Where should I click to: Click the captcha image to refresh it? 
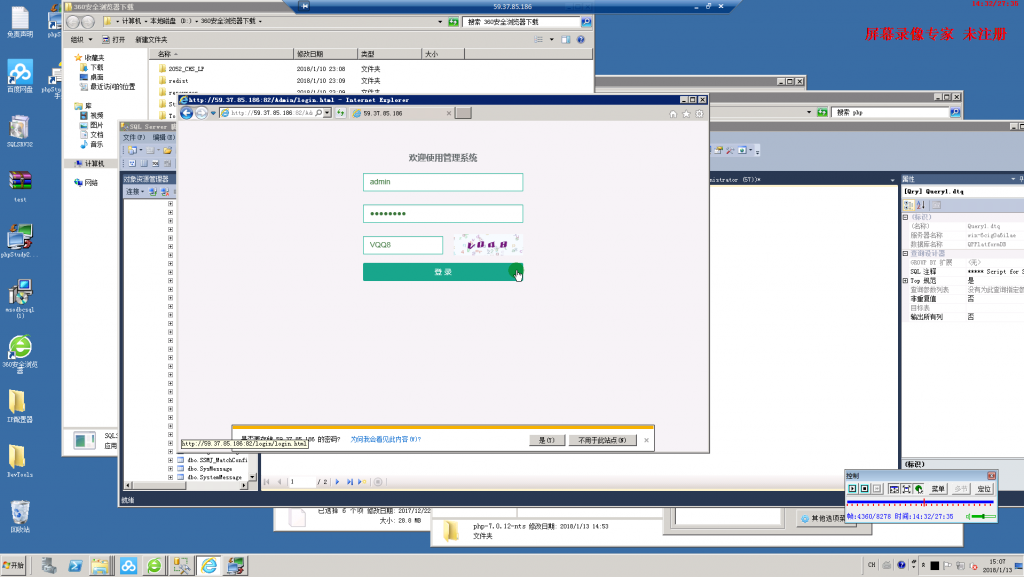coord(487,245)
